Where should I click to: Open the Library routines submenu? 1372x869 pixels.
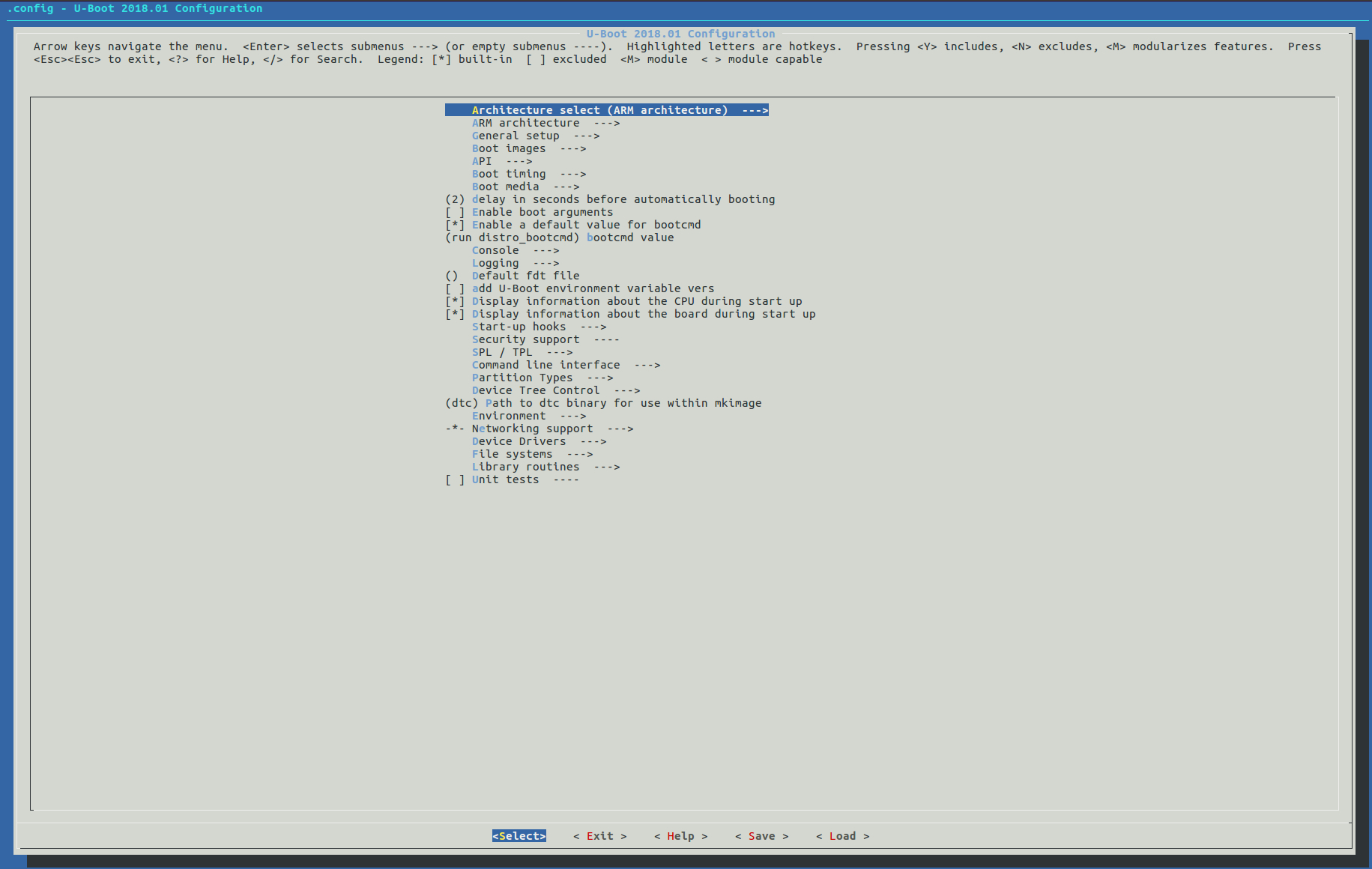[546, 467]
